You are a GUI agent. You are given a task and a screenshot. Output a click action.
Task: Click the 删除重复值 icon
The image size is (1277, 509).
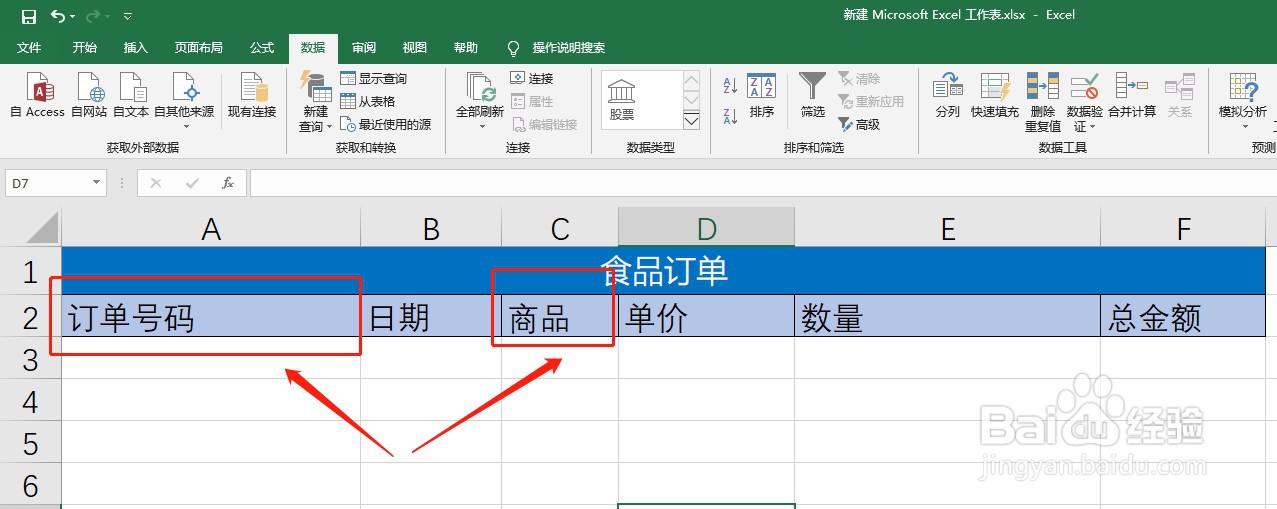(1043, 102)
